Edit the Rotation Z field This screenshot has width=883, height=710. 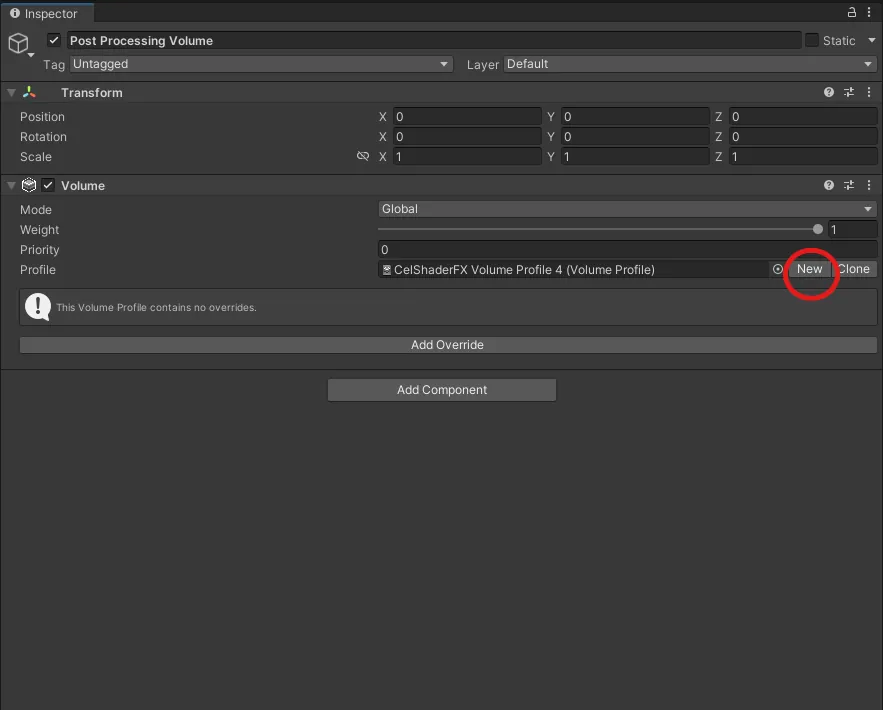coord(802,136)
